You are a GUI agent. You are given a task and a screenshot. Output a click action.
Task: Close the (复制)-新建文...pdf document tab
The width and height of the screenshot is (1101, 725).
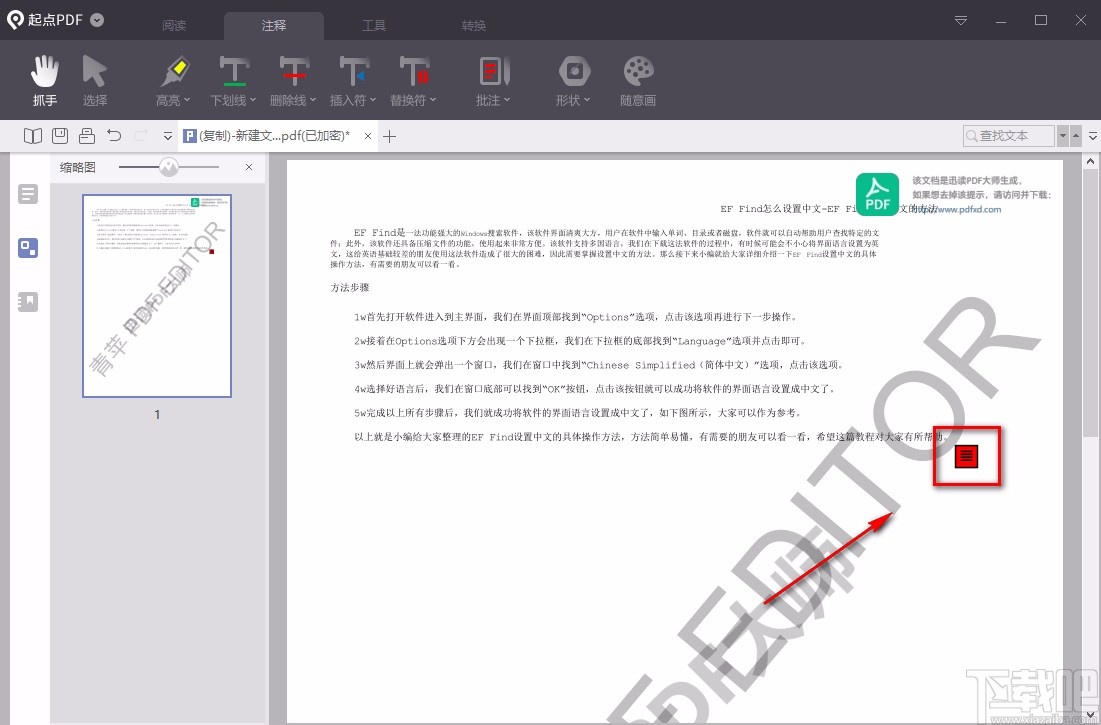(x=368, y=136)
